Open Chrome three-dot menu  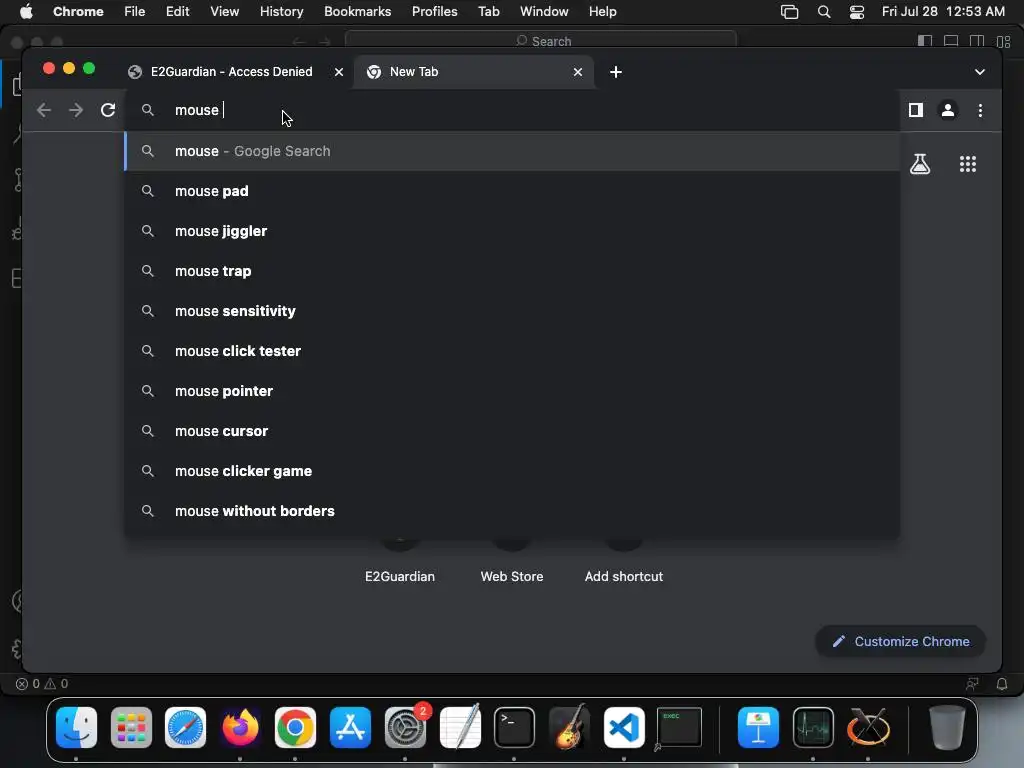coord(980,110)
